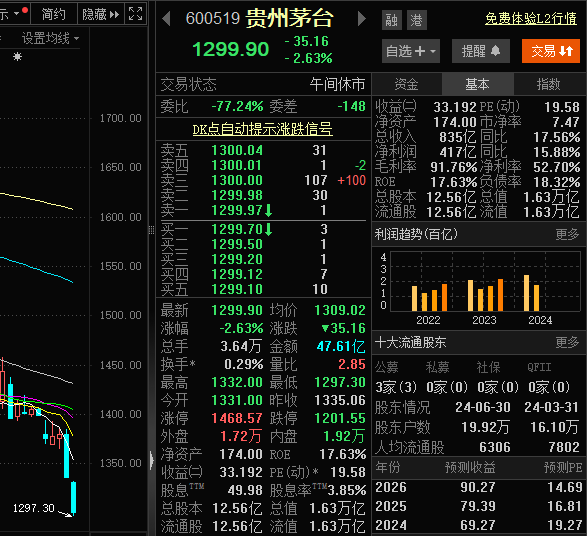This screenshot has height=536, width=587.
Task: Click the 交易状态 午间休市 status
Action: (x=263, y=84)
